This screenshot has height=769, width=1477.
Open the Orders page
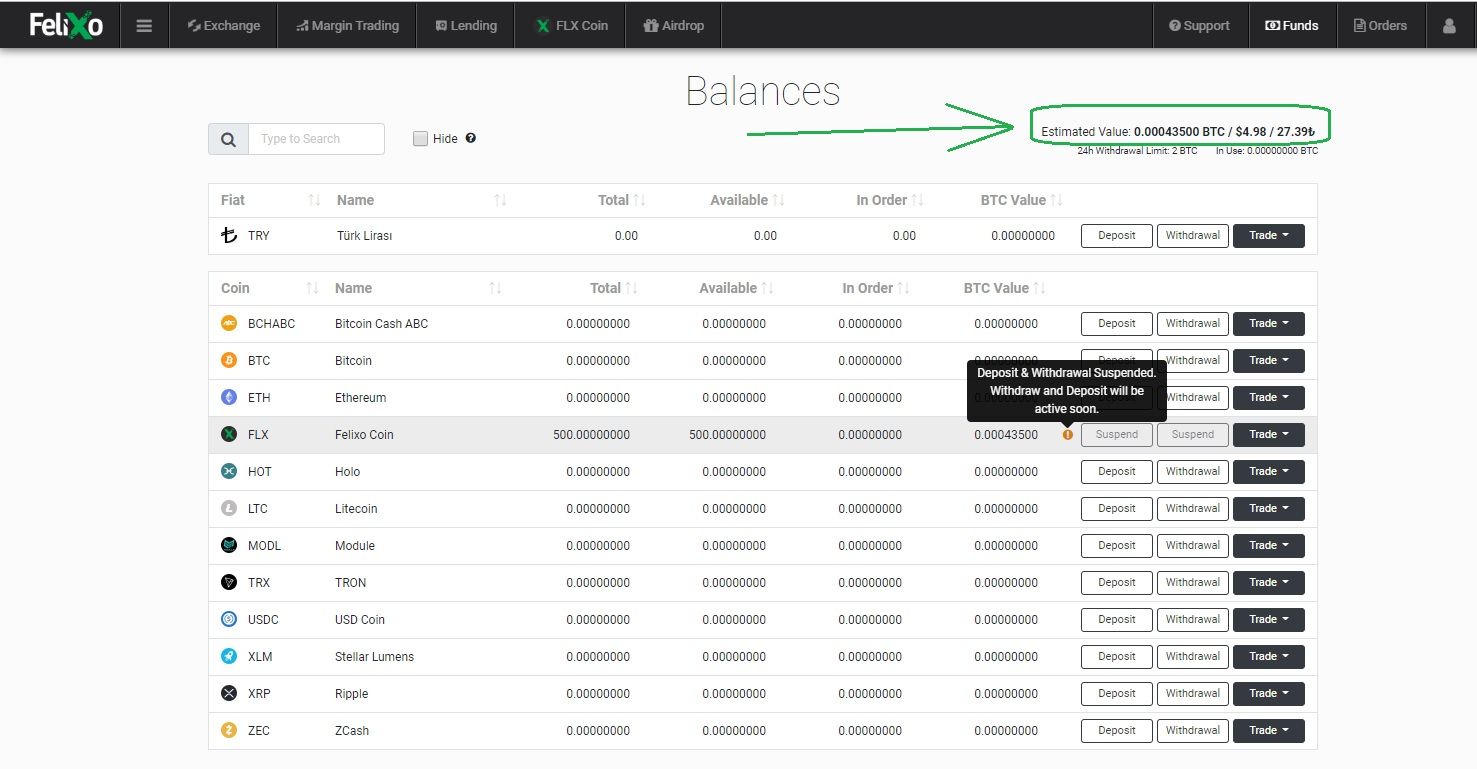[x=1380, y=26]
